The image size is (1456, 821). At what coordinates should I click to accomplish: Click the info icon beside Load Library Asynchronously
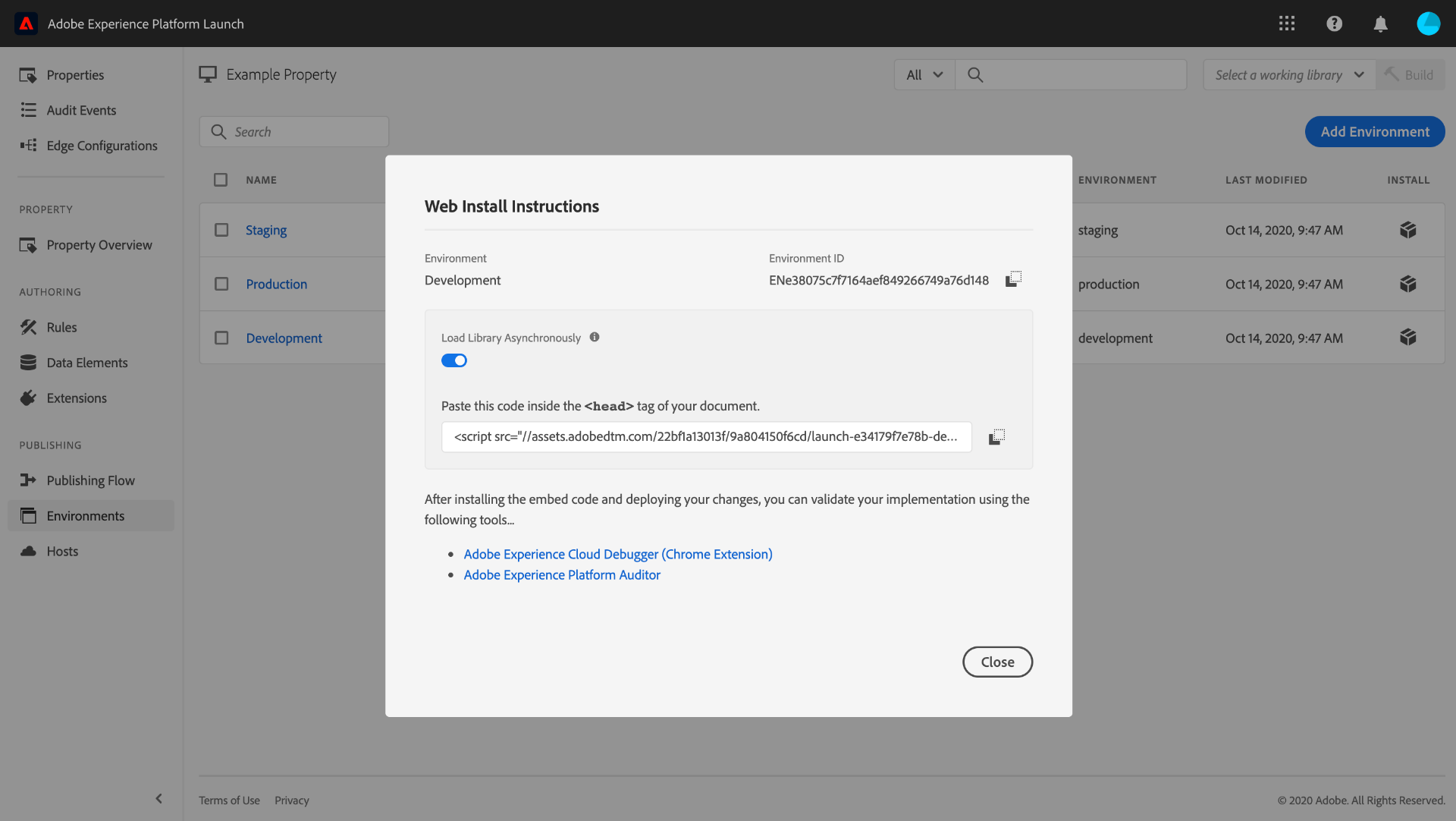click(x=595, y=338)
